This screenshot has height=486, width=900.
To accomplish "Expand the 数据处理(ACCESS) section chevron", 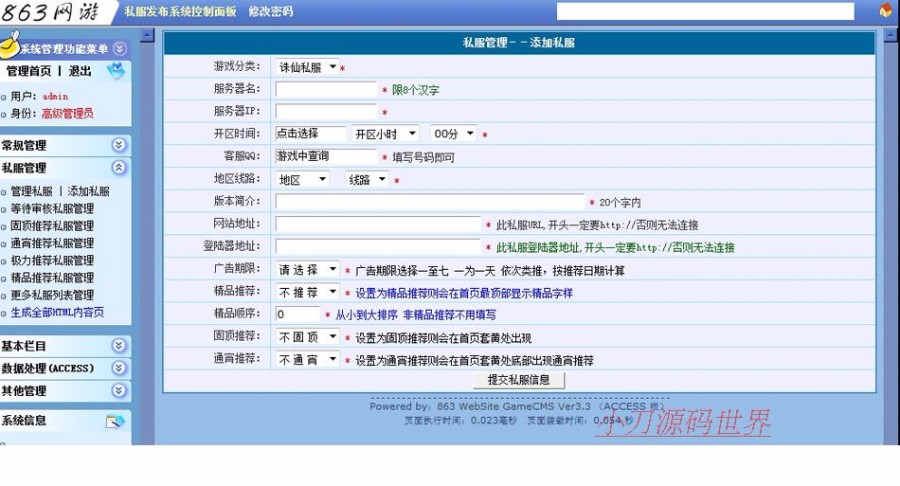I will (x=119, y=368).
